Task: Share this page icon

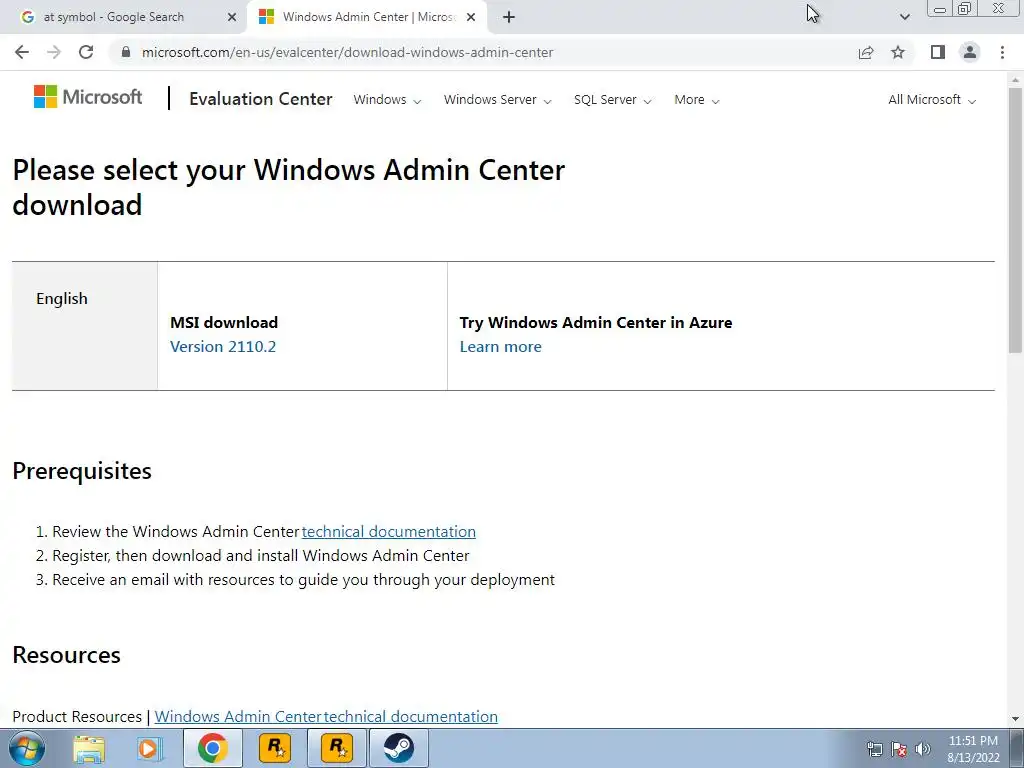Action: (866, 52)
